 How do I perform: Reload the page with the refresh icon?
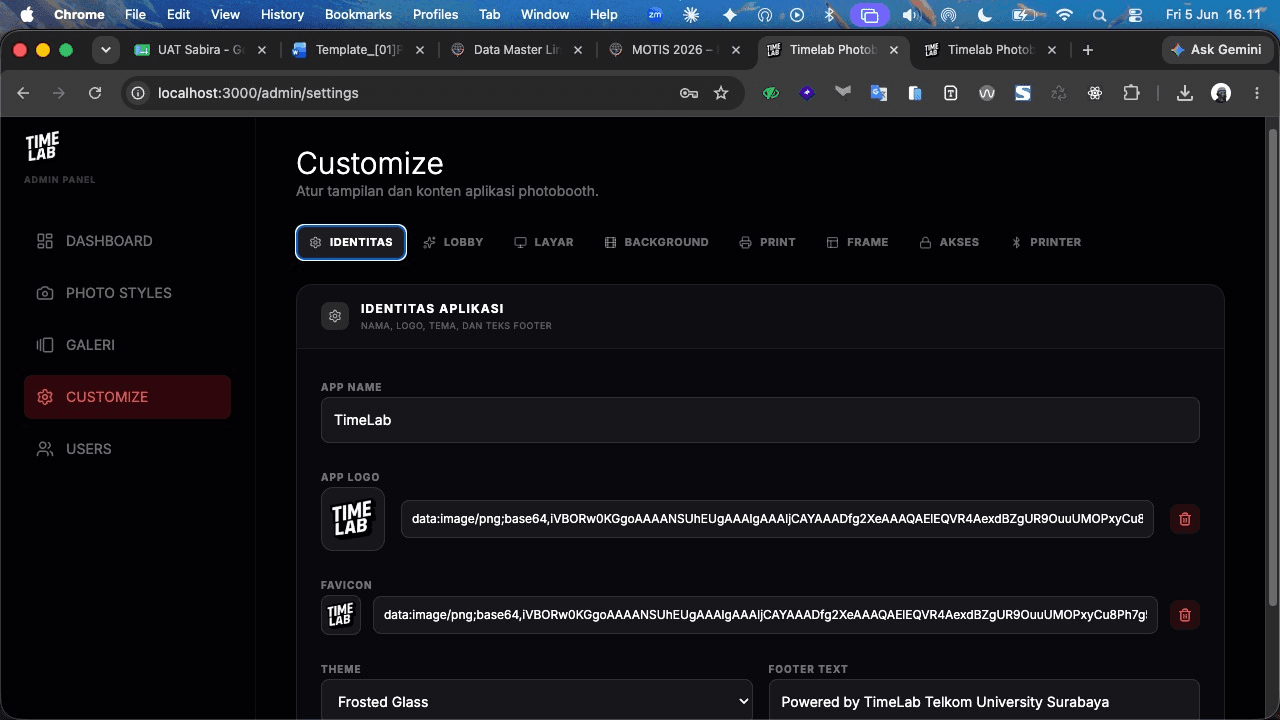pos(95,93)
